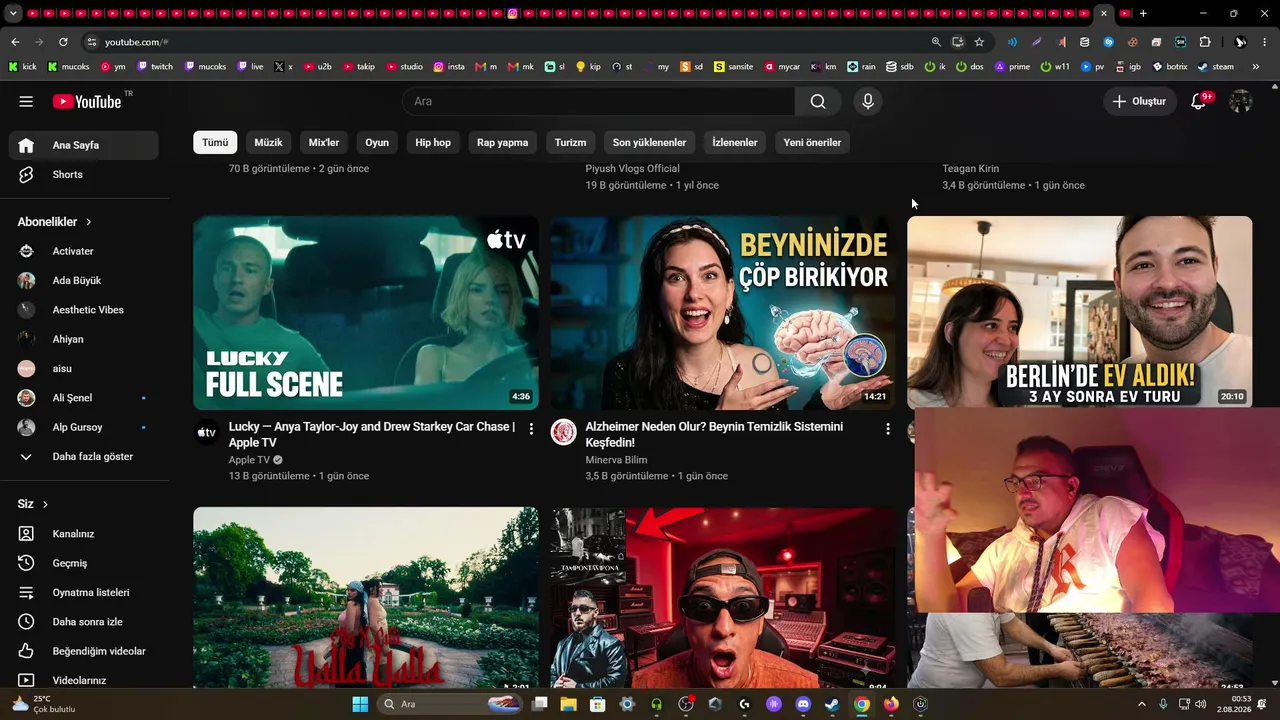Select the Rap yapma filter chip
The height and width of the screenshot is (720, 1280).
coord(502,142)
